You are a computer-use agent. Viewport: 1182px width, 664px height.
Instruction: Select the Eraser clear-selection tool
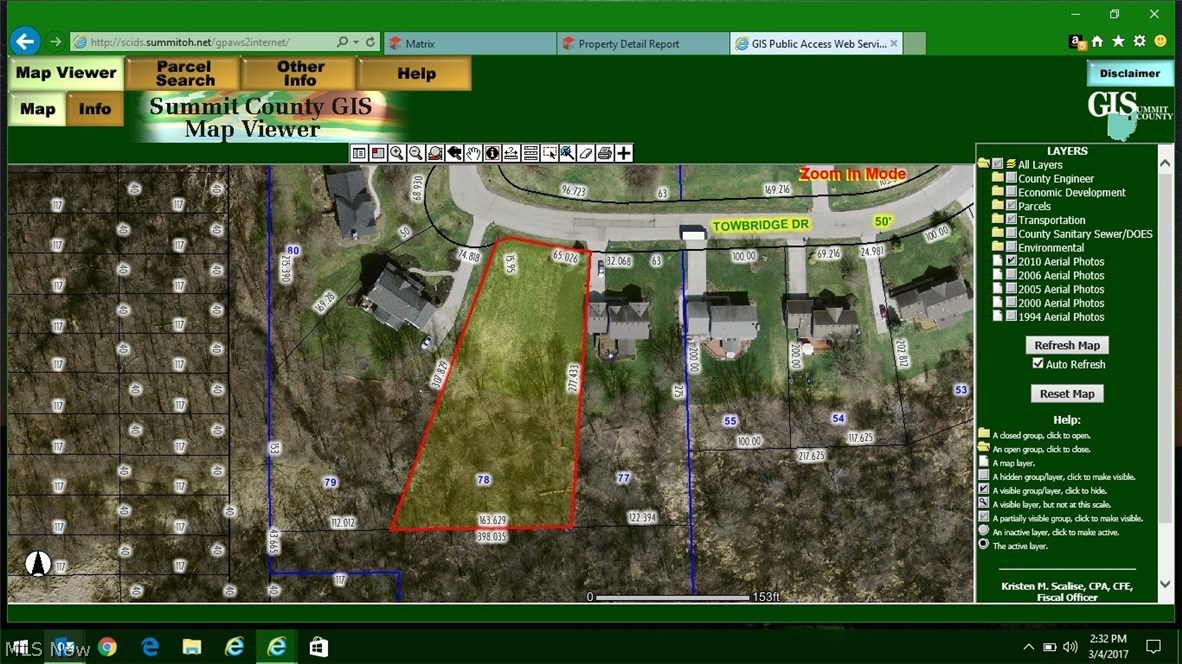tap(586, 153)
